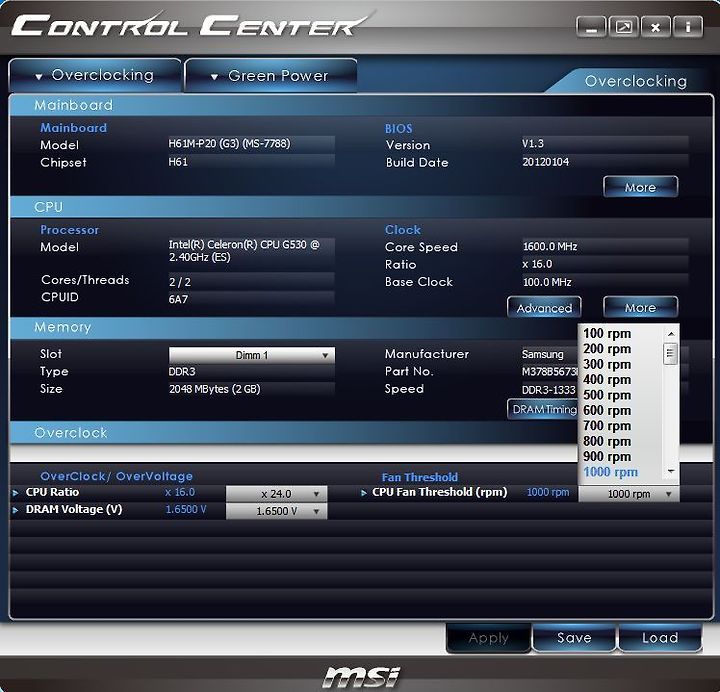
Task: Click the Cores/Threads value 2 / 2
Action: pyautogui.click(x=180, y=282)
